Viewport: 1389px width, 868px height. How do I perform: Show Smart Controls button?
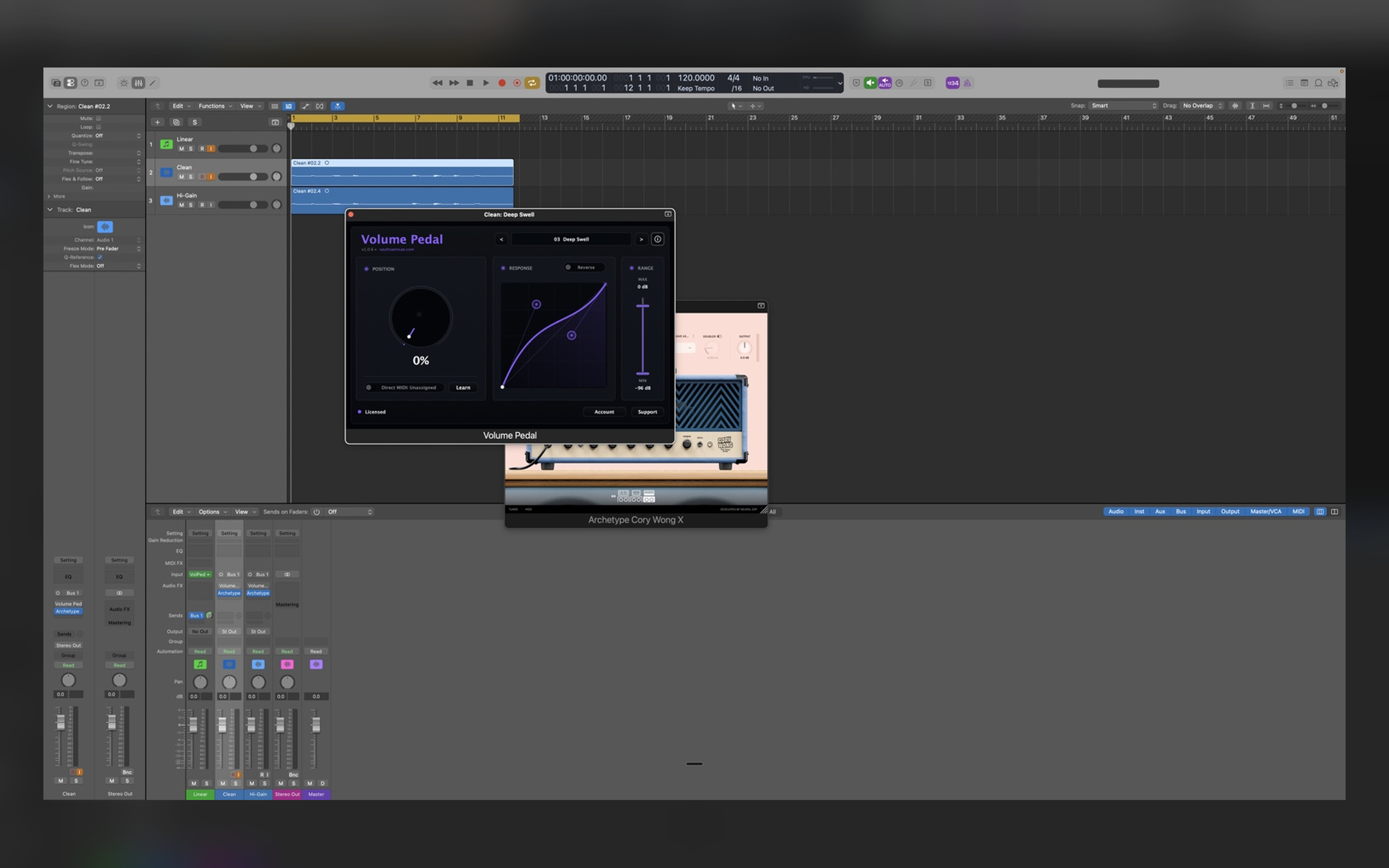124,82
